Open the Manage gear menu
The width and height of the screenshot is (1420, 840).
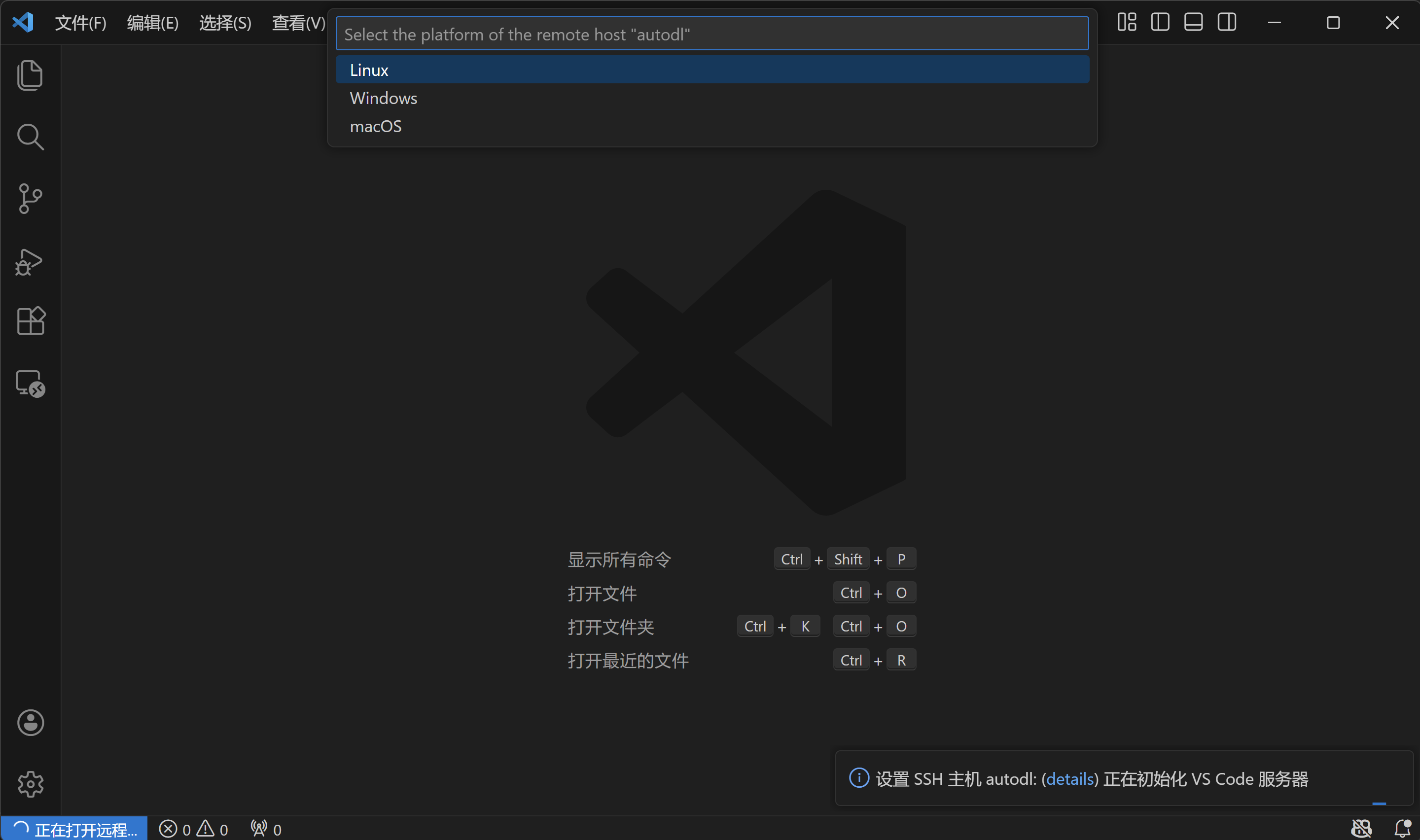(x=30, y=784)
